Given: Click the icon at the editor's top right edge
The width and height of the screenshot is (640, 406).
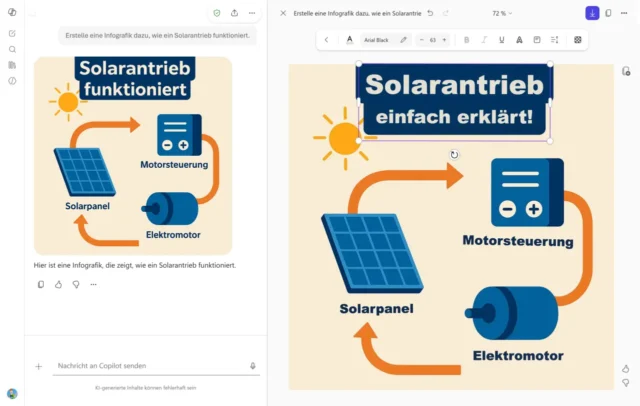Looking at the screenshot, I should point(626,71).
